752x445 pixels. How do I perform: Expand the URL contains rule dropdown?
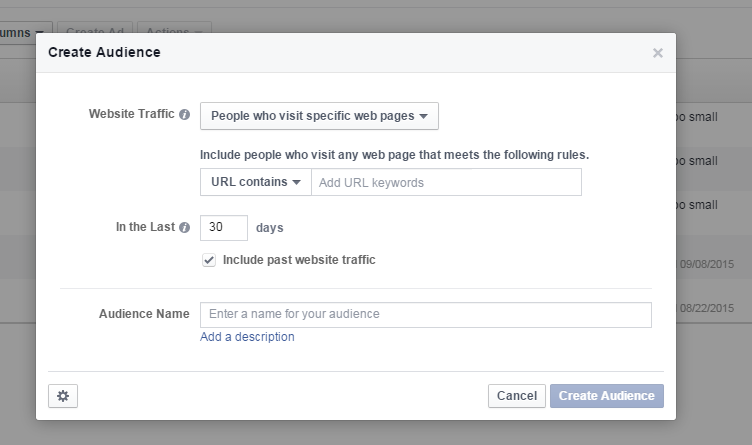click(256, 182)
